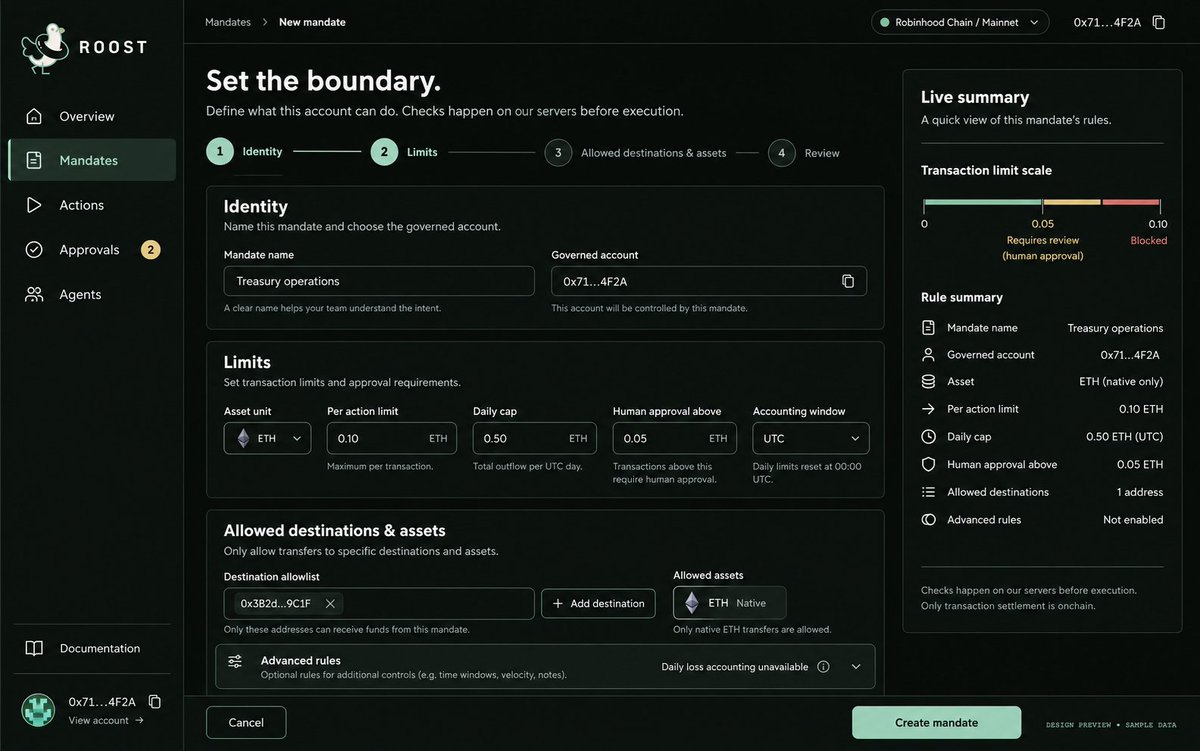The height and width of the screenshot is (751, 1200).
Task: Open Approvals in the sidebar
Action: [91, 250]
